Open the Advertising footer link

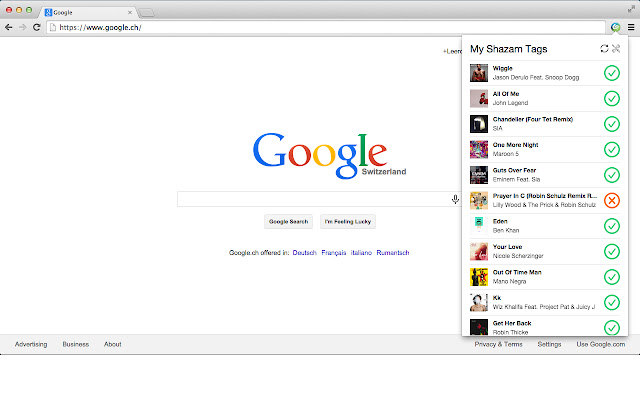click(31, 344)
